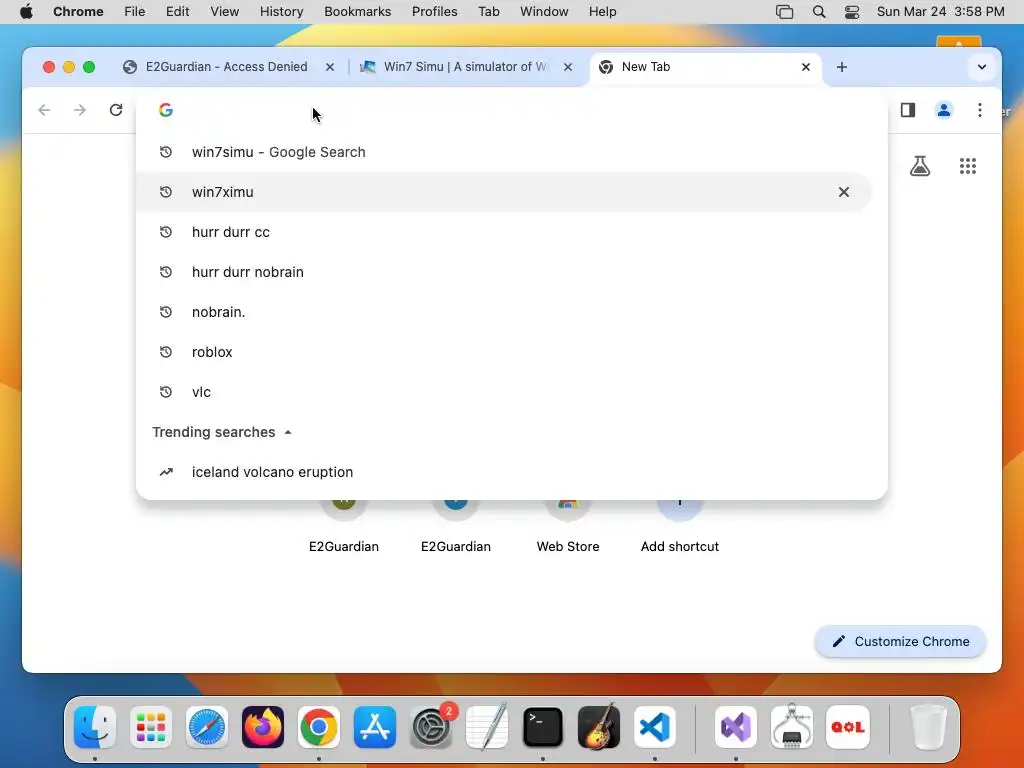Open System Information chip icon in Dock

pos(792,727)
